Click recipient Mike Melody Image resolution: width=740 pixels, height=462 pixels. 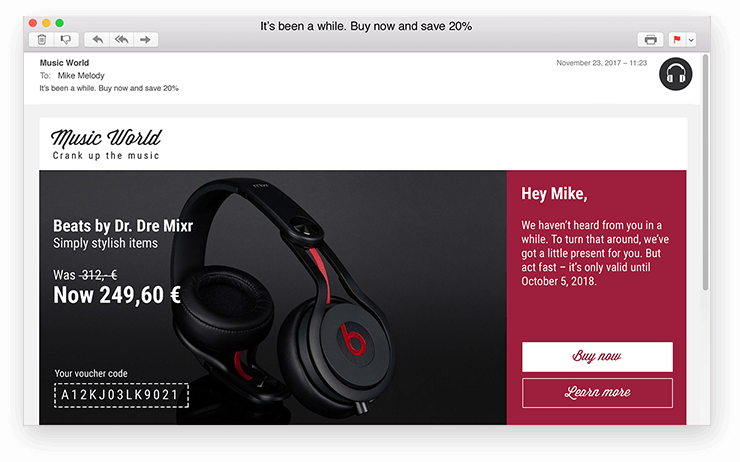click(81, 76)
